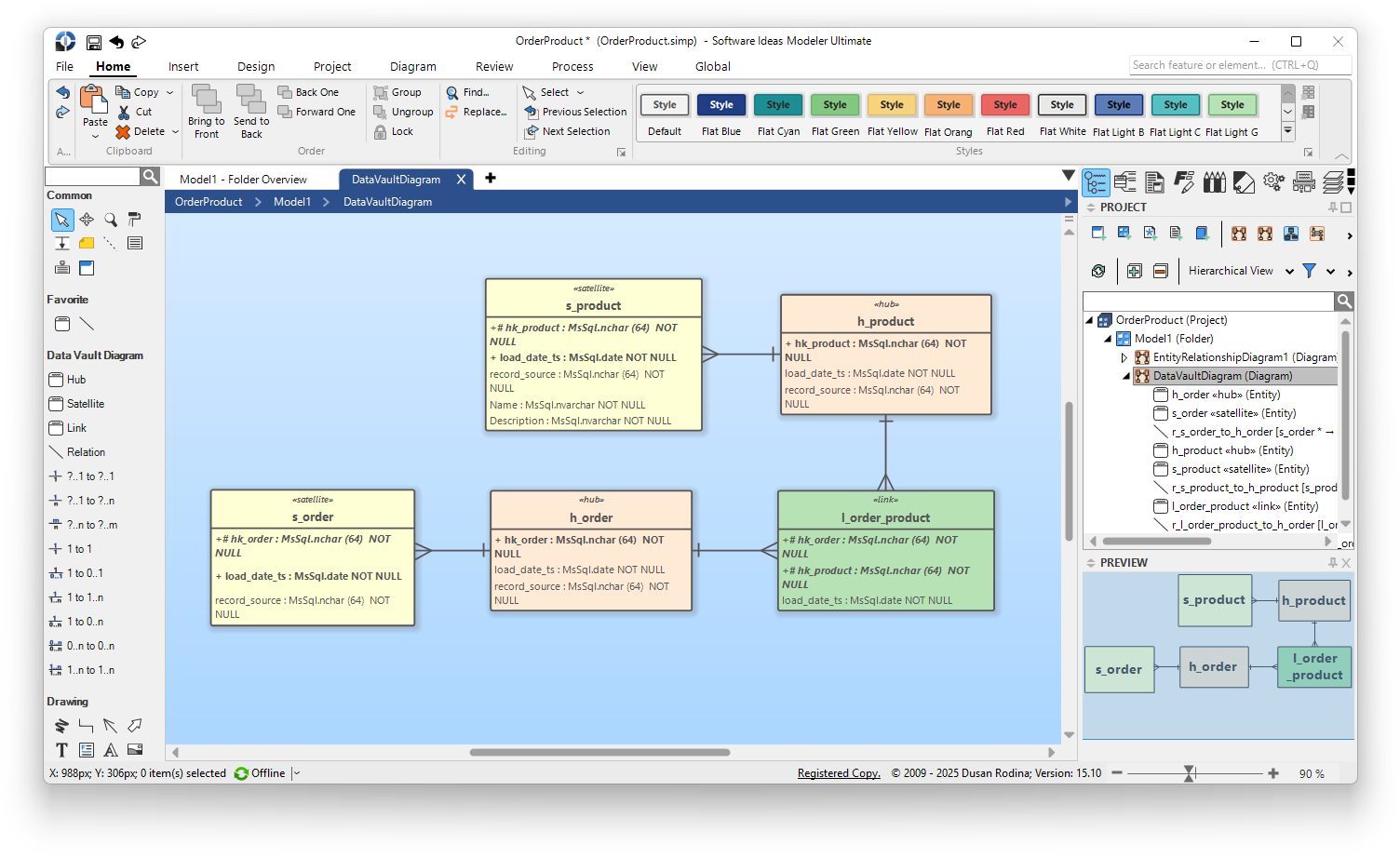Click the Delete red X icon

click(x=123, y=132)
